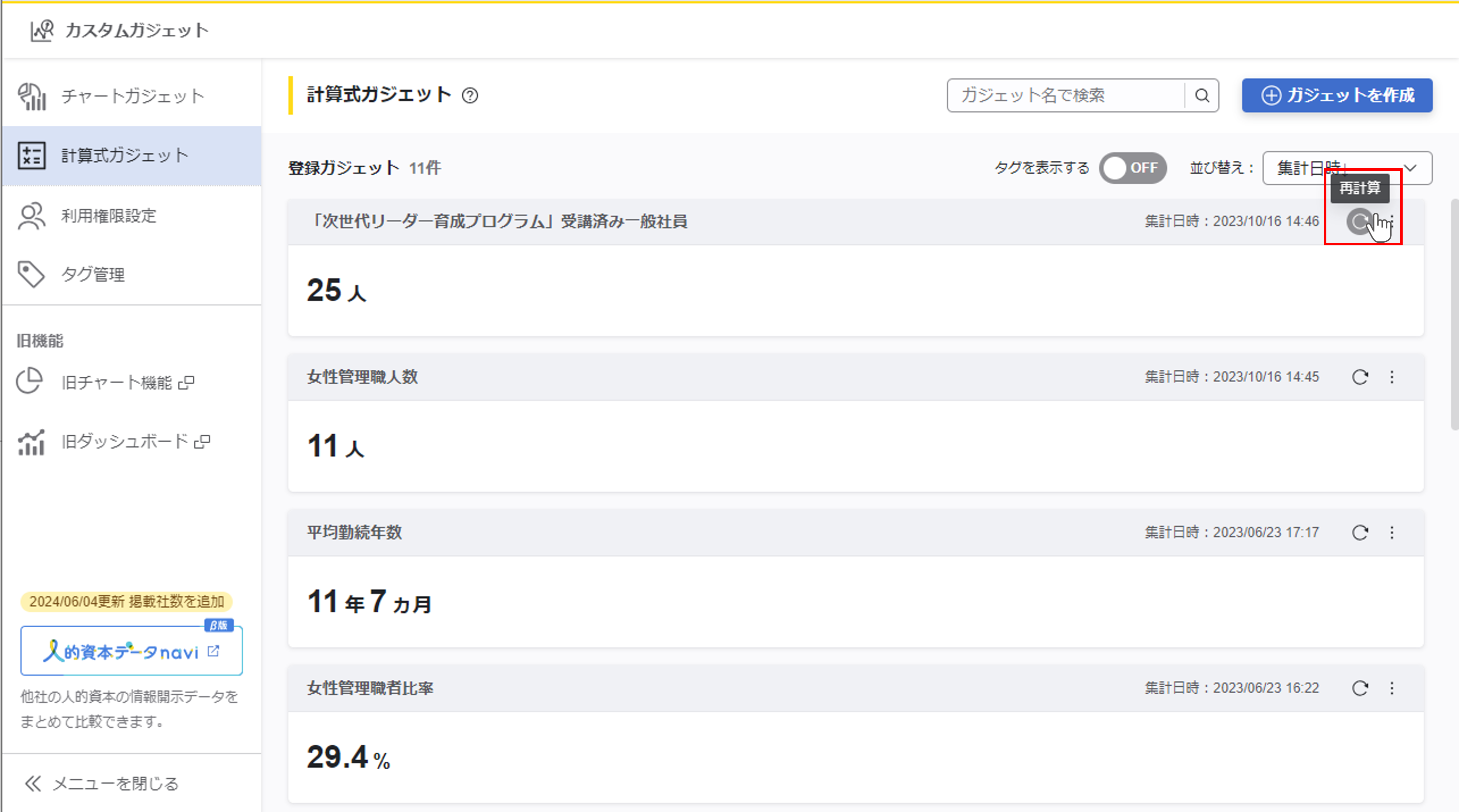
Task: Click the search magnifier icon
Action: [x=1202, y=95]
